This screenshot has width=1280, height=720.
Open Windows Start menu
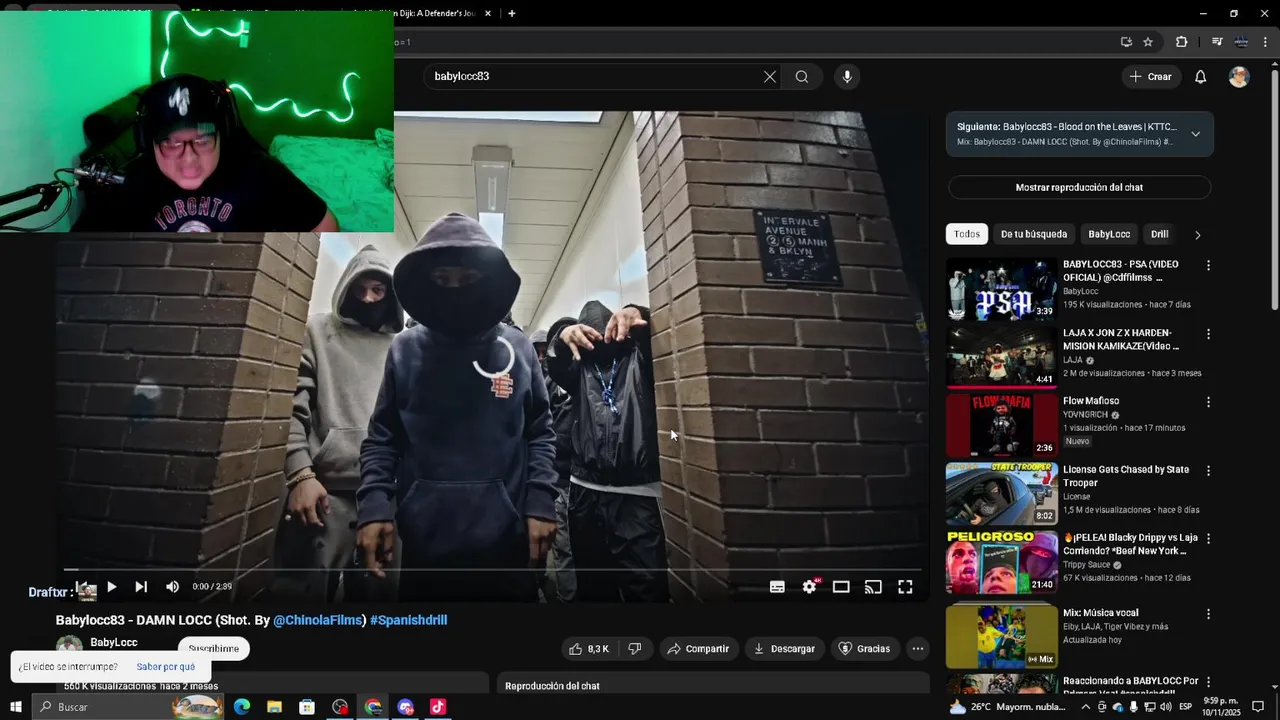click(15, 707)
